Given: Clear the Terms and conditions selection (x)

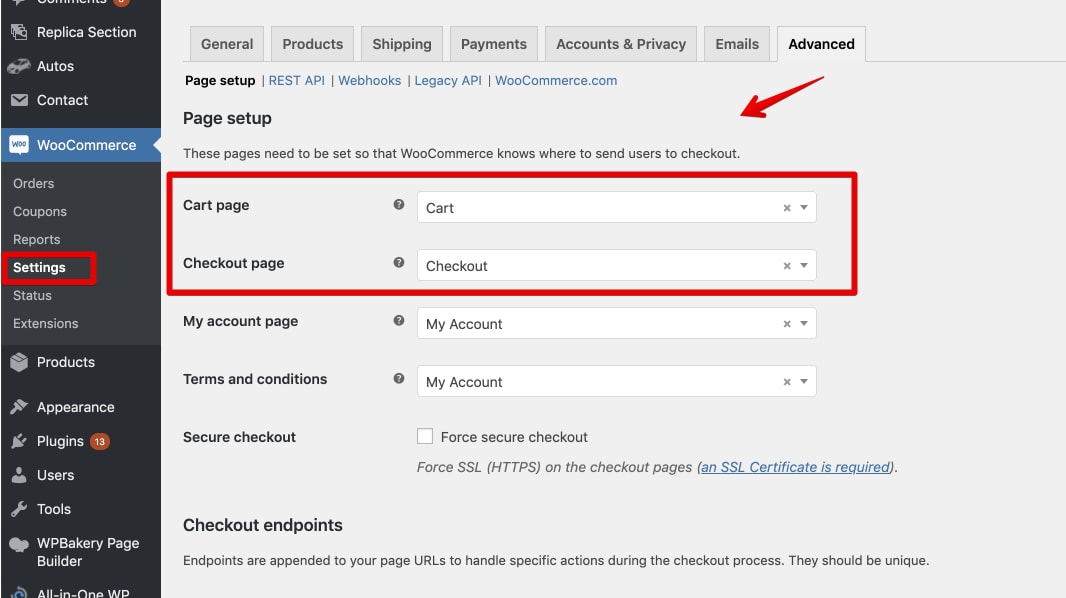Looking at the screenshot, I should pyautogui.click(x=787, y=382).
